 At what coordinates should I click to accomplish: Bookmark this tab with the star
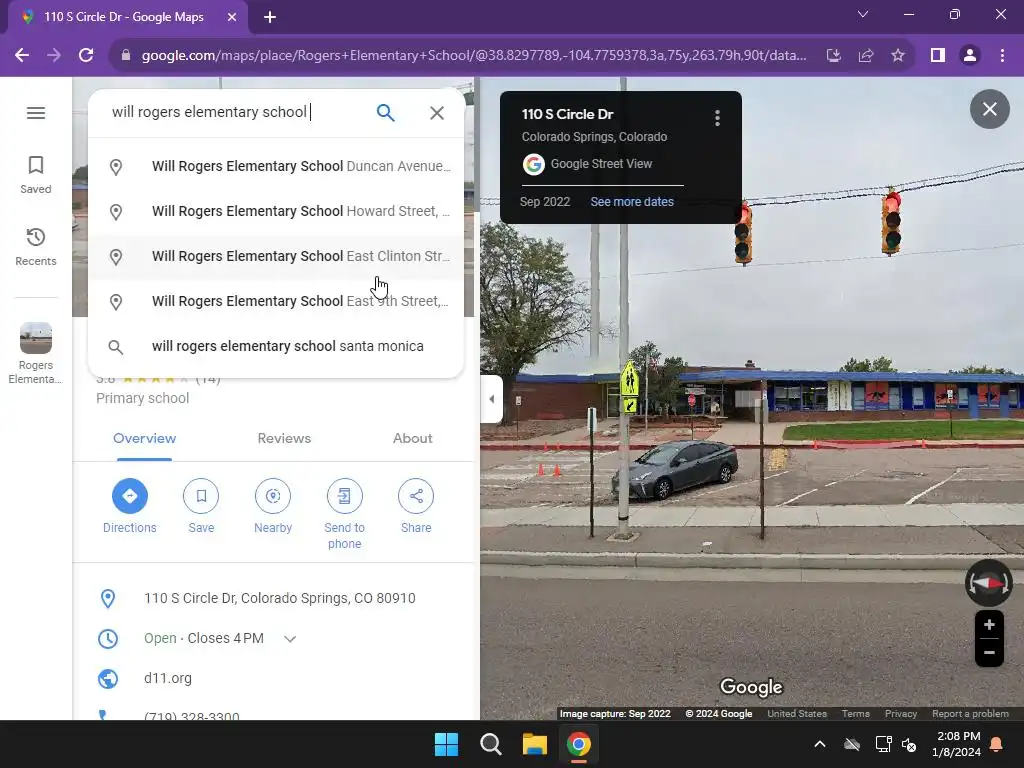[898, 56]
